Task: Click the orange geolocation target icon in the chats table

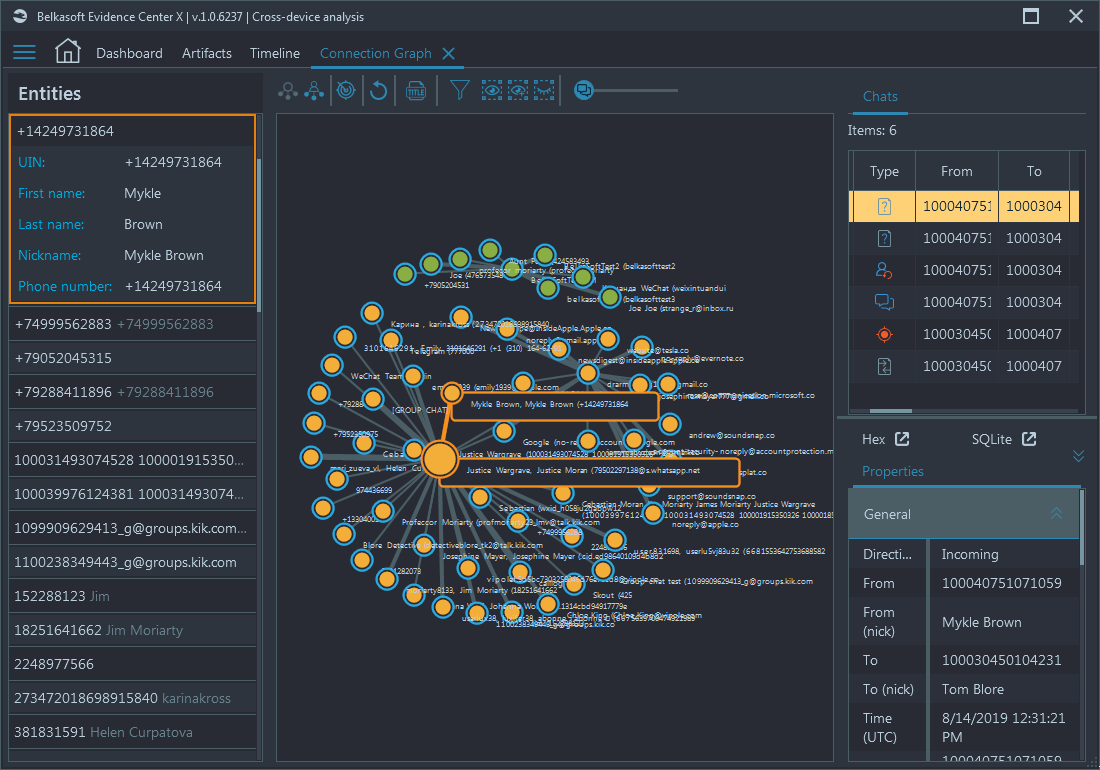Action: (884, 335)
